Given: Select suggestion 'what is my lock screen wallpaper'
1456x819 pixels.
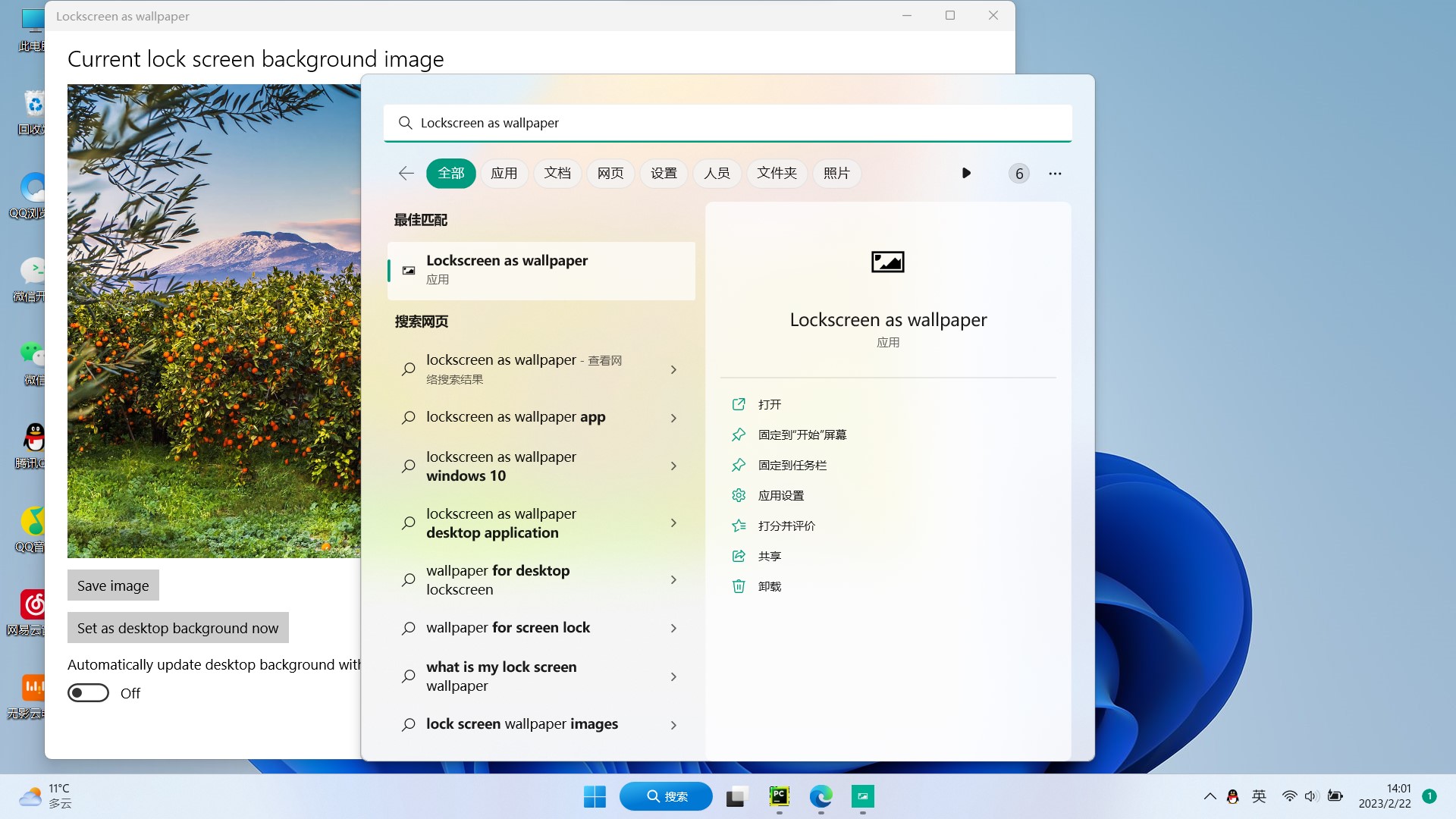Looking at the screenshot, I should coord(501,676).
